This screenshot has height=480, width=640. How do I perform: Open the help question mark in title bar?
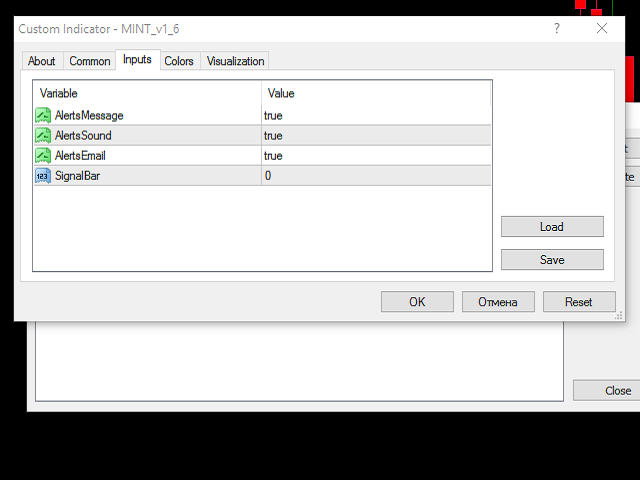[557, 29]
